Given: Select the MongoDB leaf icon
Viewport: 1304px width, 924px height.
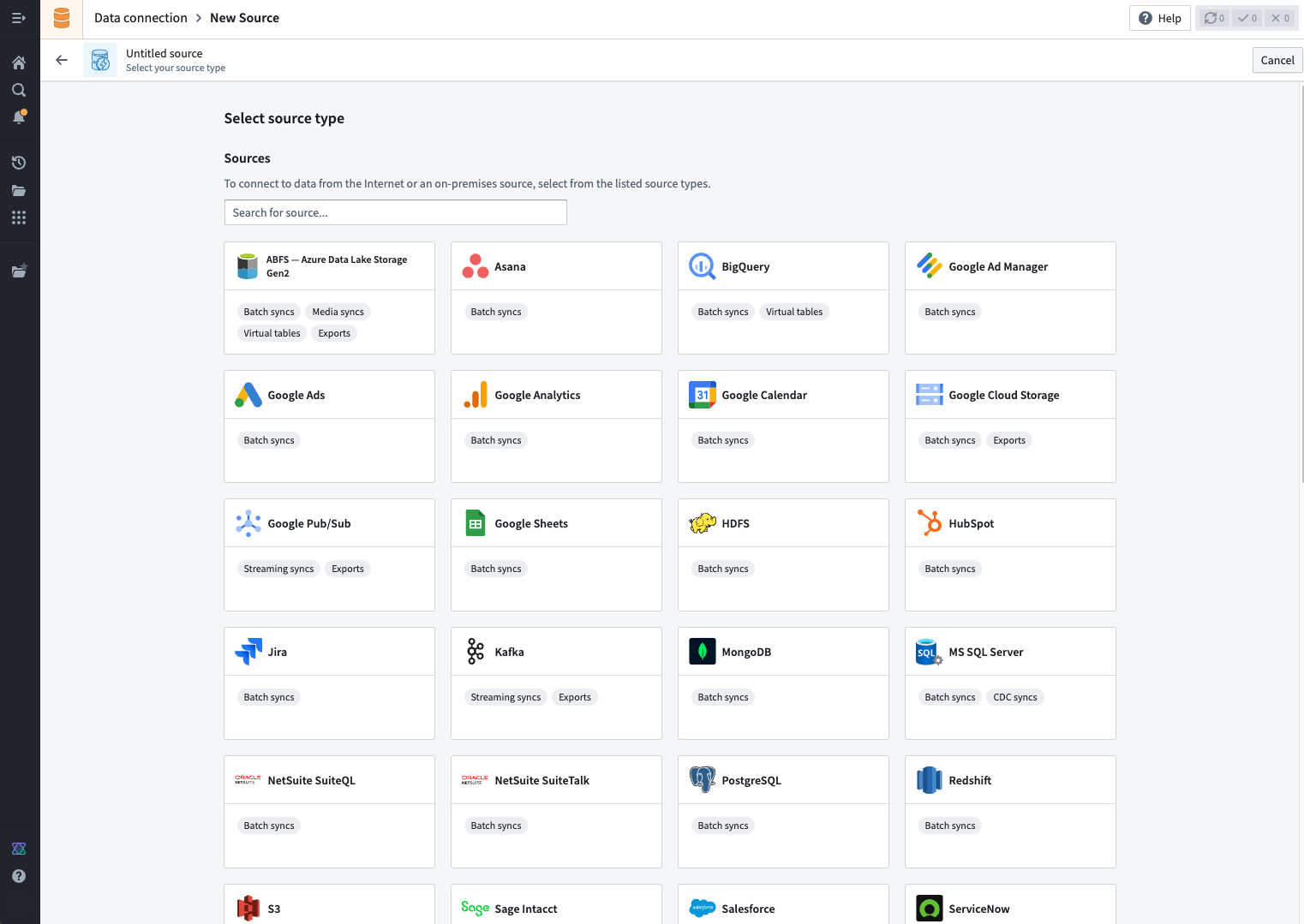Looking at the screenshot, I should click(703, 652).
